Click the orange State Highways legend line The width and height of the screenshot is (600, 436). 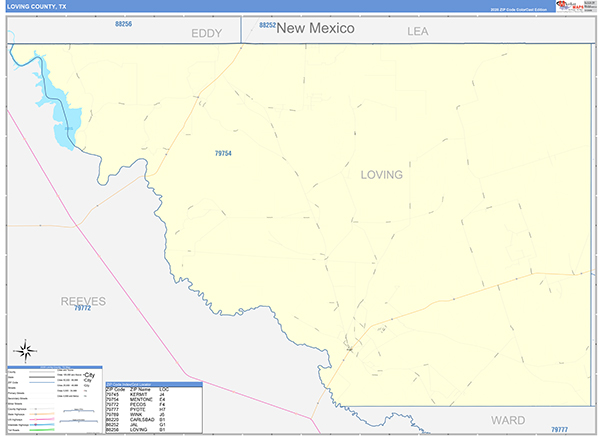click(42, 414)
